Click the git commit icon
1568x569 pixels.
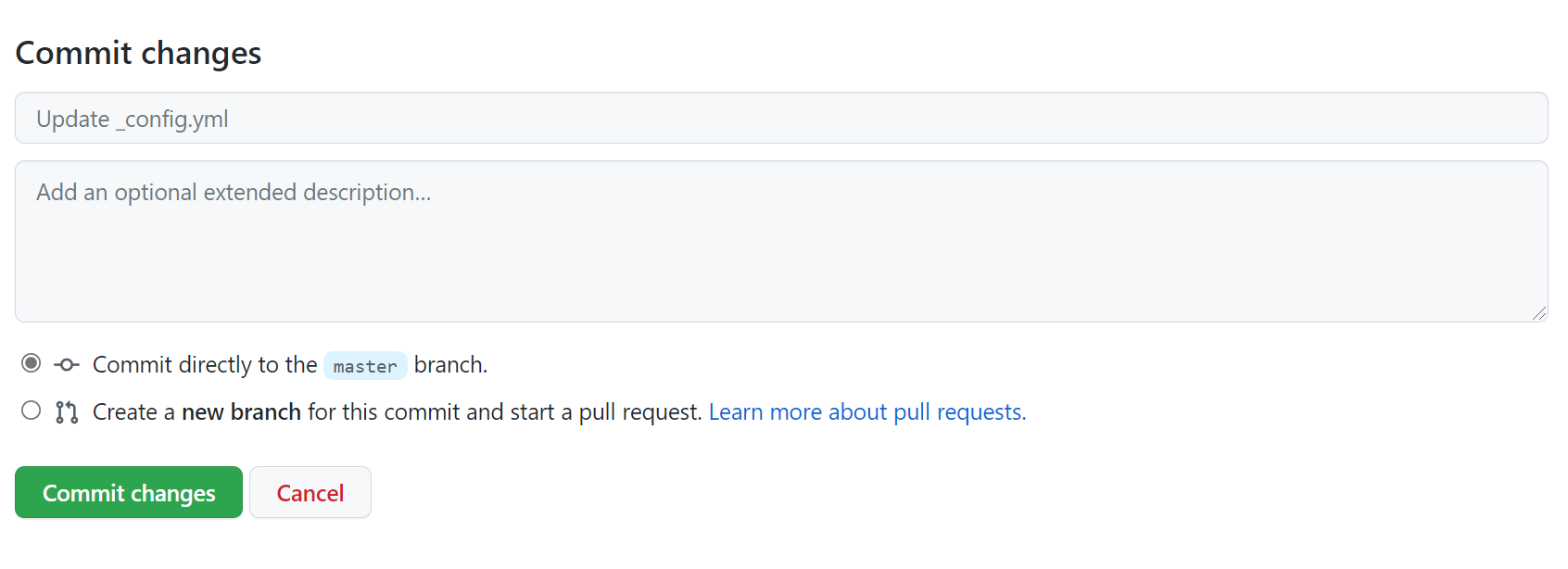tap(67, 365)
